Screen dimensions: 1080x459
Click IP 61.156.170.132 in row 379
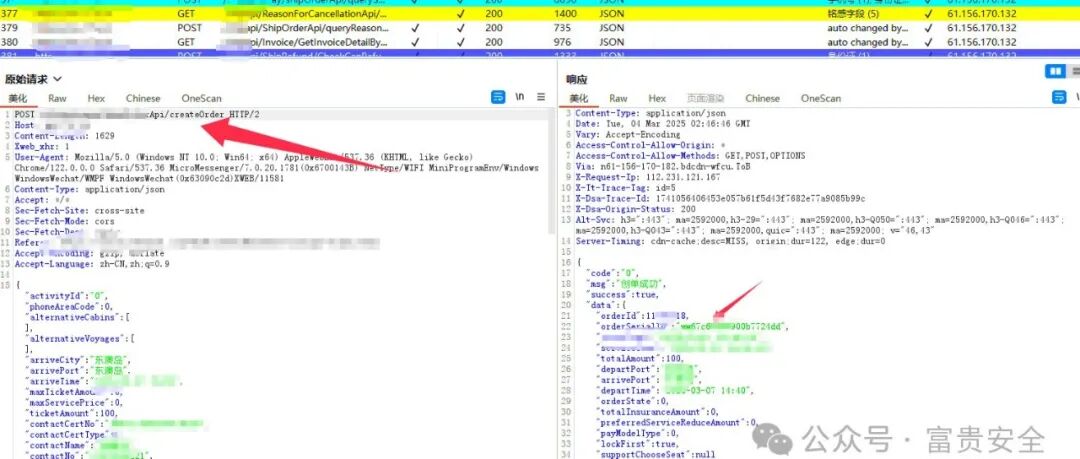tap(982, 28)
